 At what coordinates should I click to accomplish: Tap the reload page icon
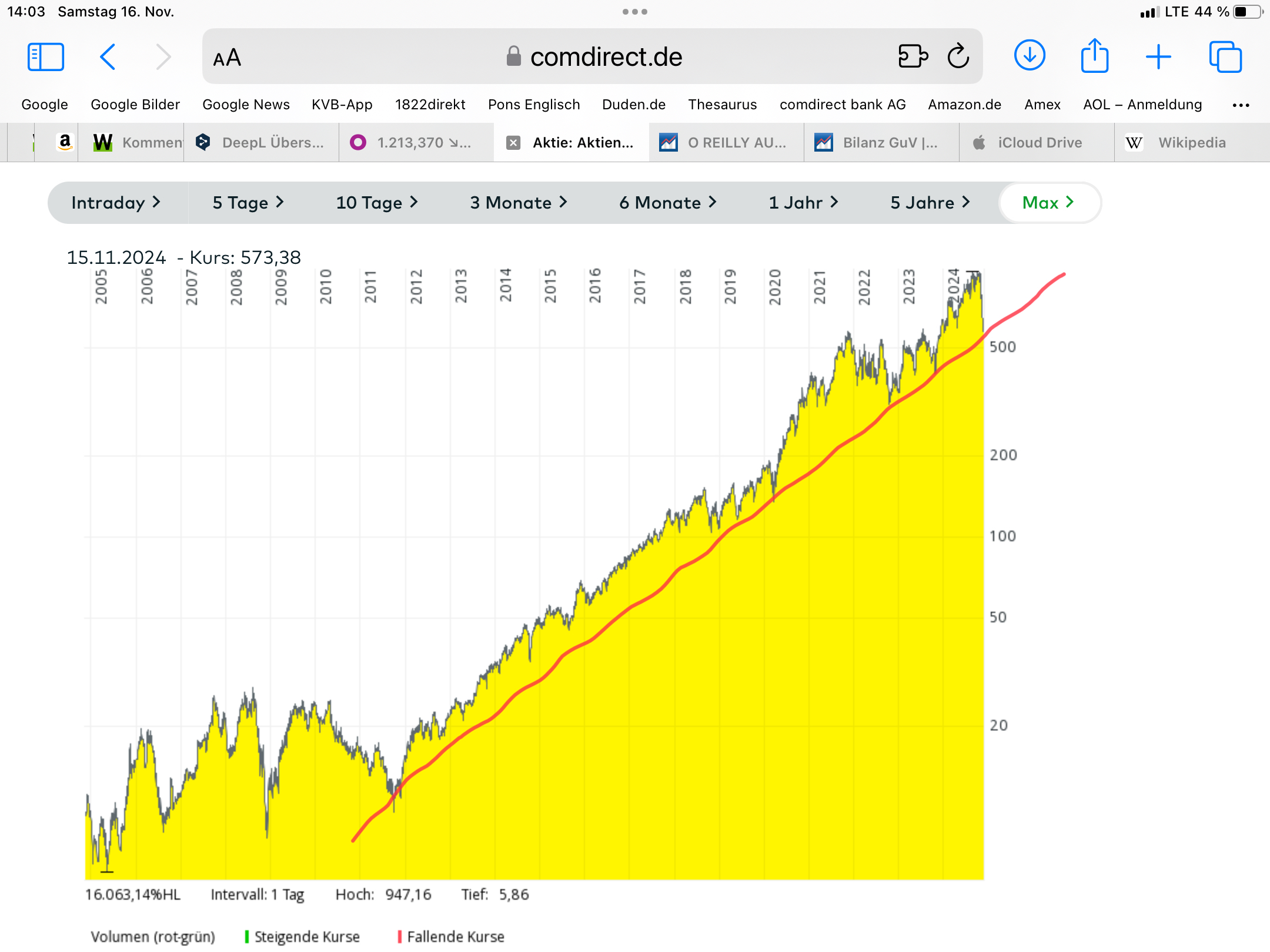click(x=958, y=57)
